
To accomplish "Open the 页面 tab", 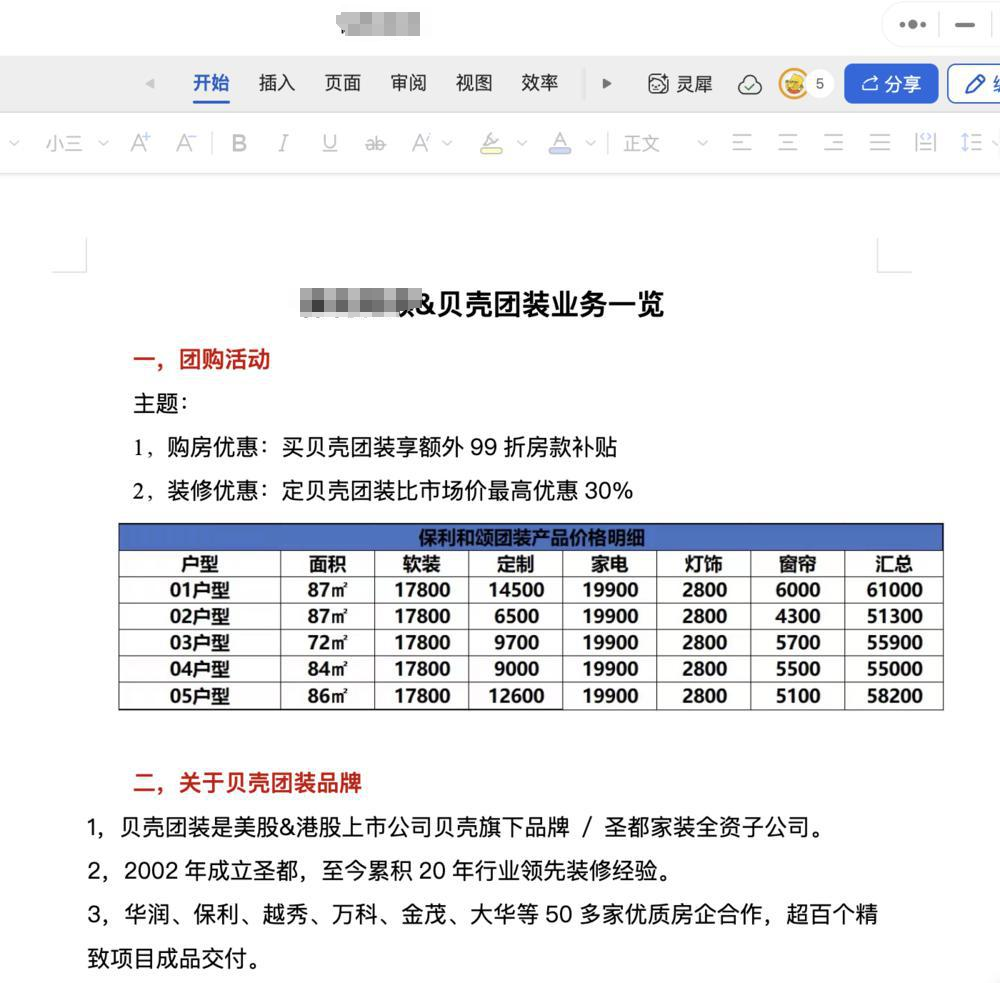I will [x=342, y=83].
